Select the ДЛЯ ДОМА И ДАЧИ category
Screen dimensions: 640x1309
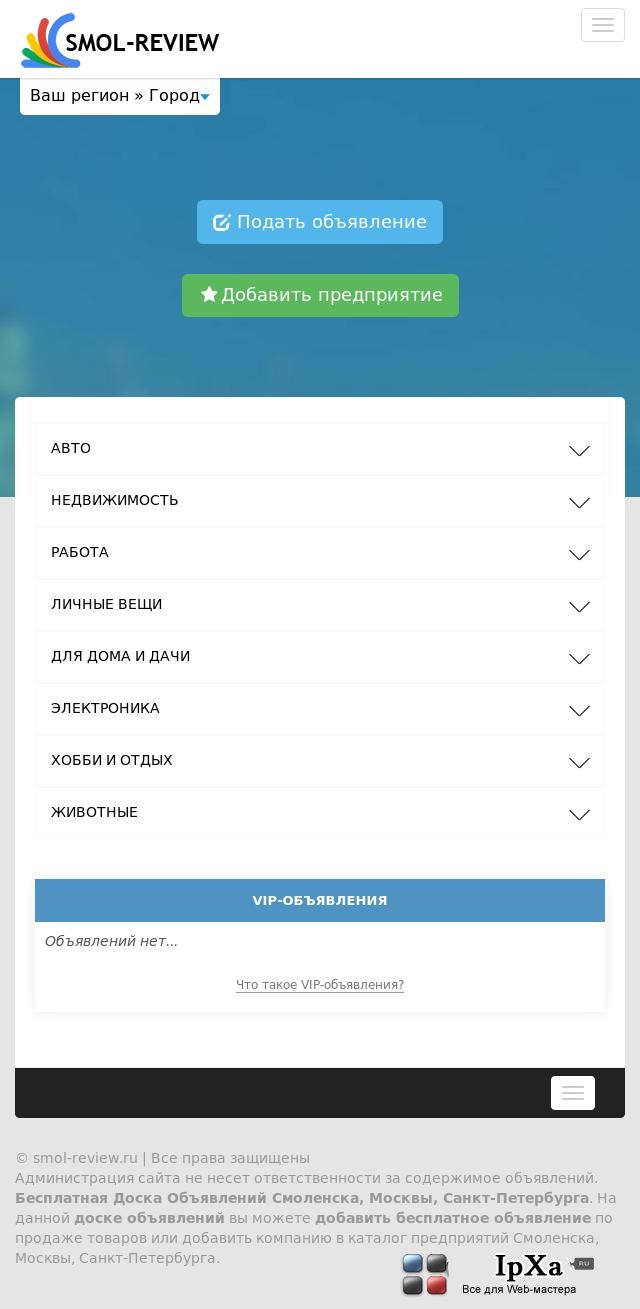click(x=320, y=657)
